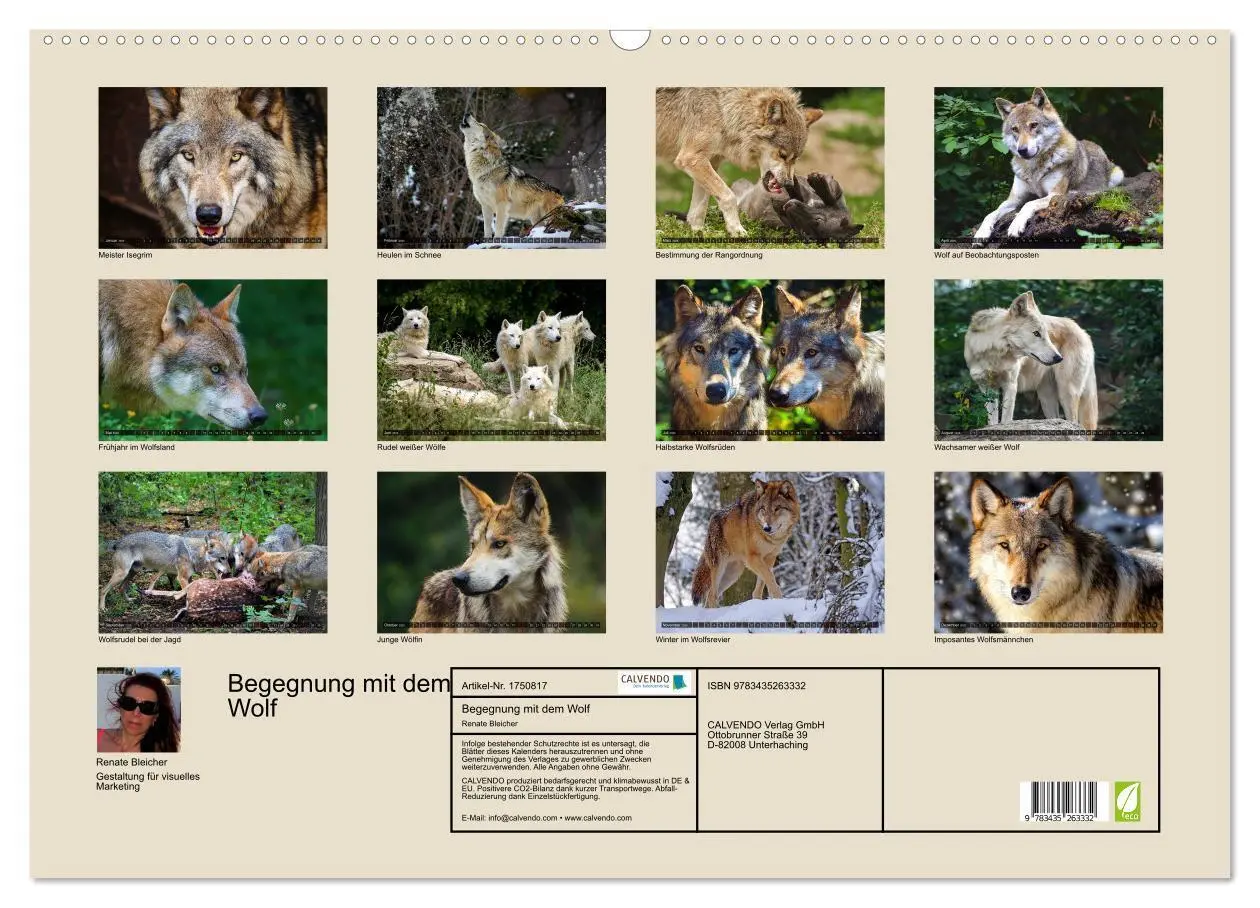Click the caption Wachsamer weißer Wolf
This screenshot has height=908, width=1260.
click(977, 447)
